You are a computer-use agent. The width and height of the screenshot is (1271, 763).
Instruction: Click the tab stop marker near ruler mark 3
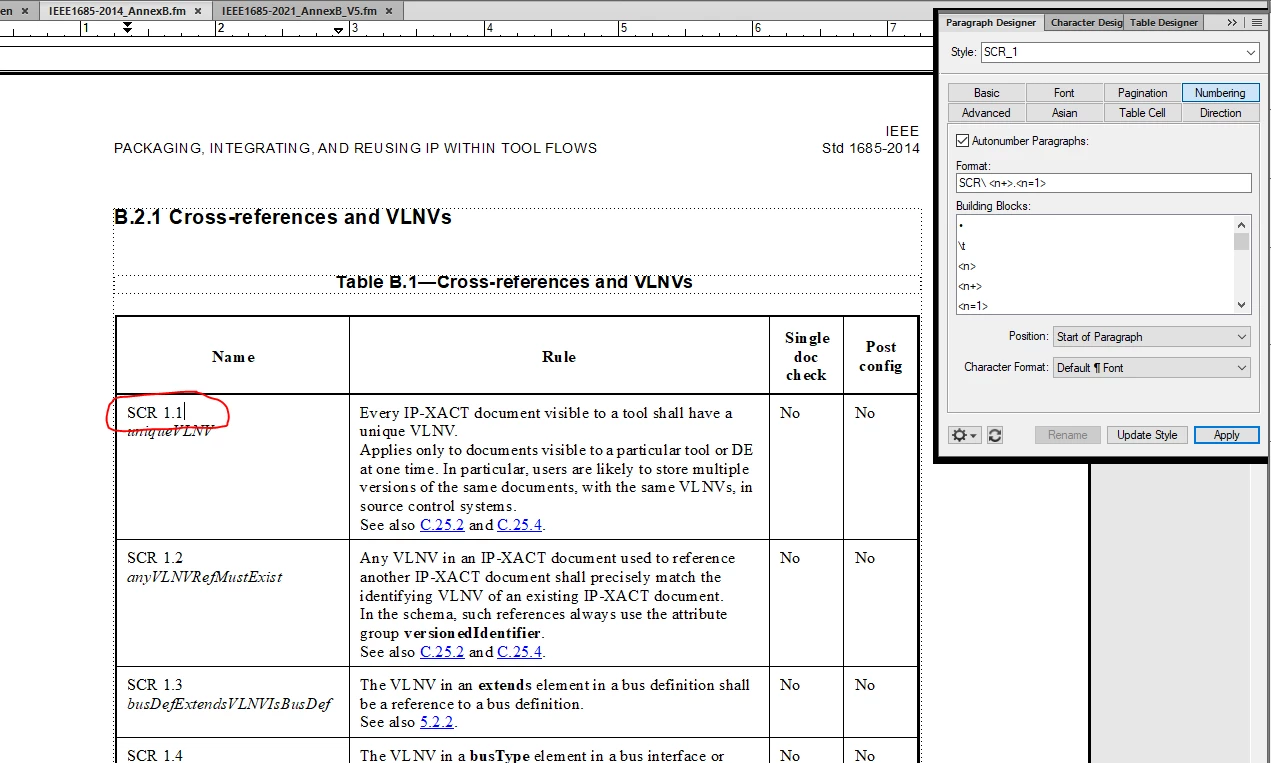pos(339,30)
